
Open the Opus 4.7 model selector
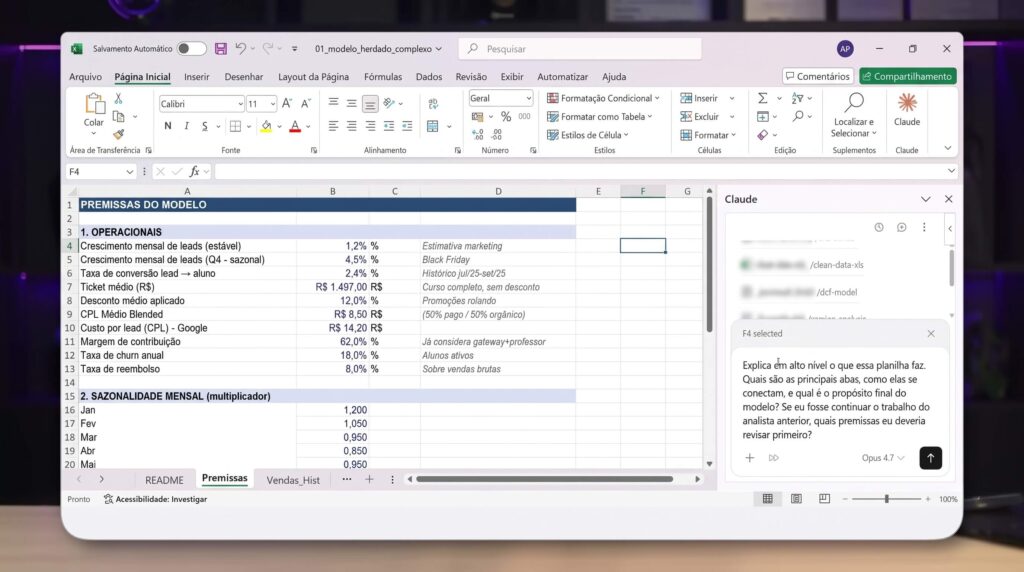(883, 458)
